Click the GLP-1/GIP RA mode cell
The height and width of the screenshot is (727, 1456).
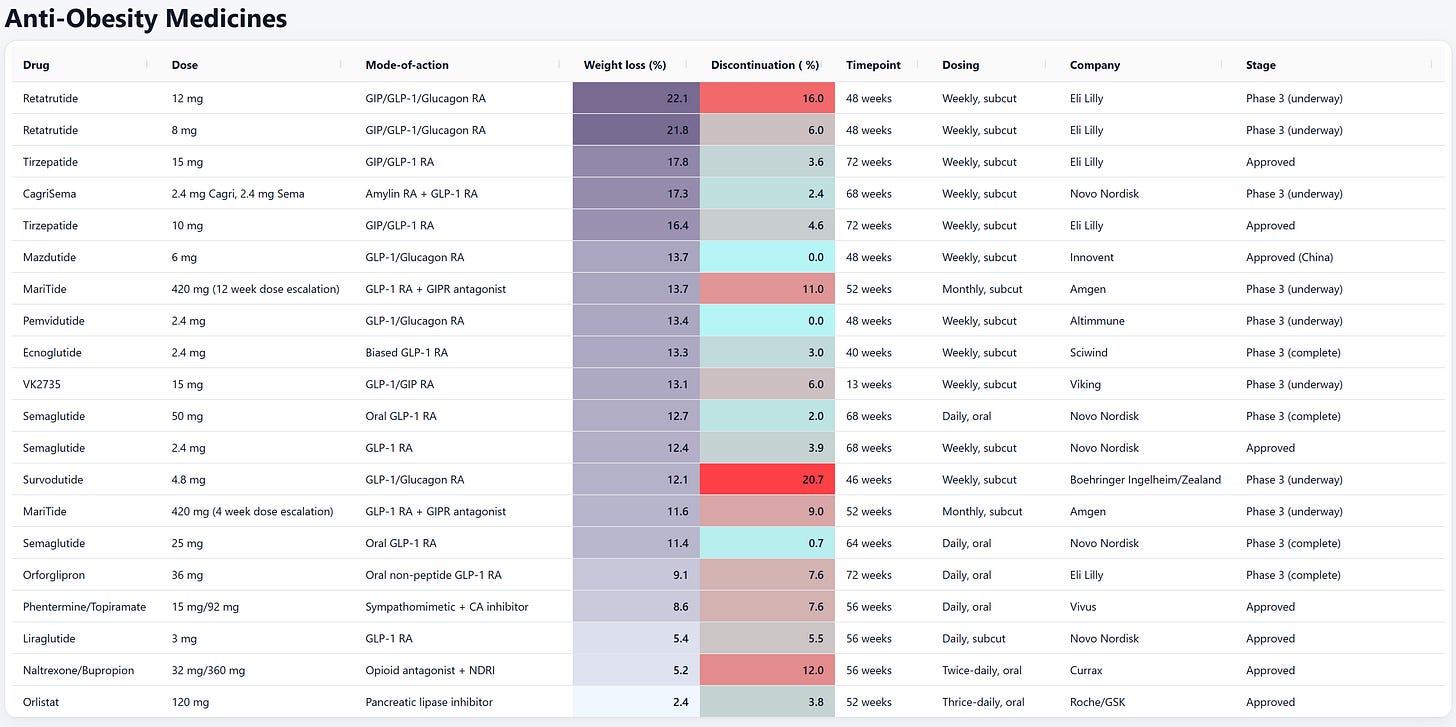(x=400, y=384)
